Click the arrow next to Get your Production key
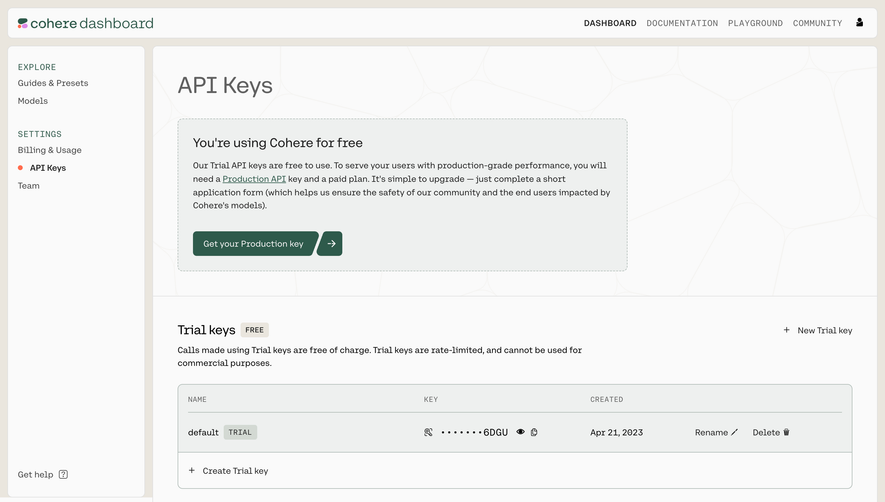The width and height of the screenshot is (885, 502). tap(330, 243)
